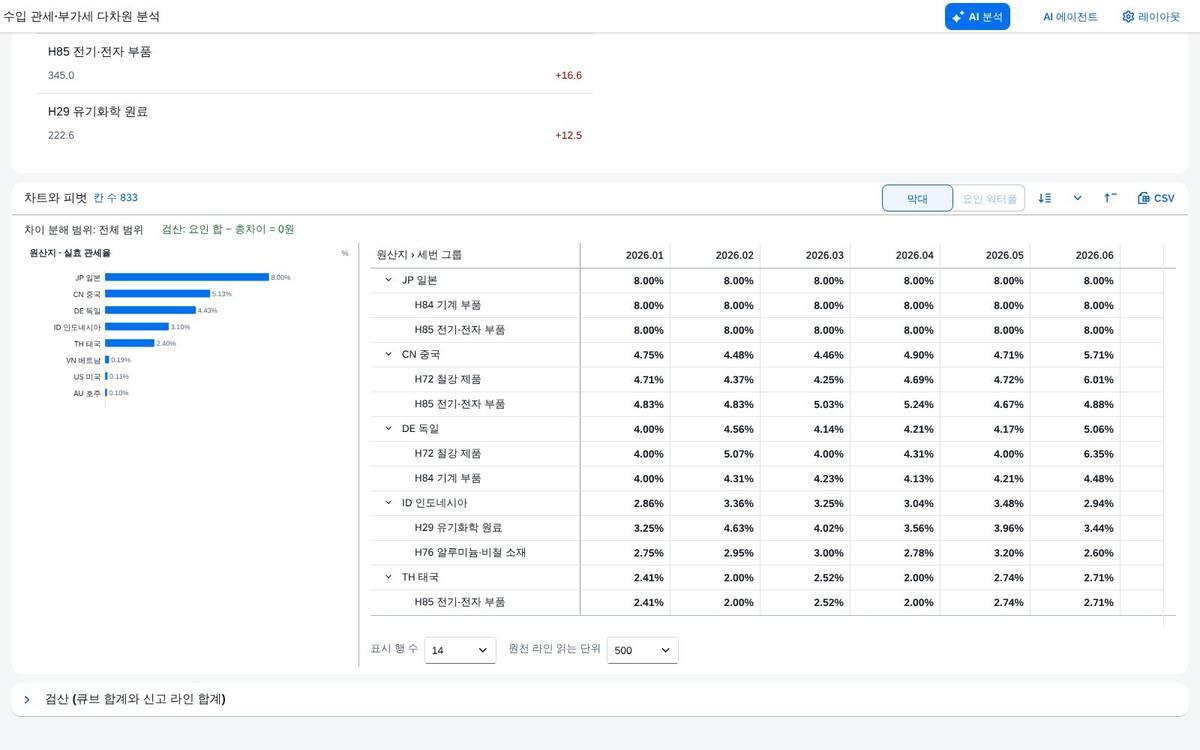The width and height of the screenshot is (1200, 750).
Task: Collapse the CN 중국 row group
Action: coord(389,354)
